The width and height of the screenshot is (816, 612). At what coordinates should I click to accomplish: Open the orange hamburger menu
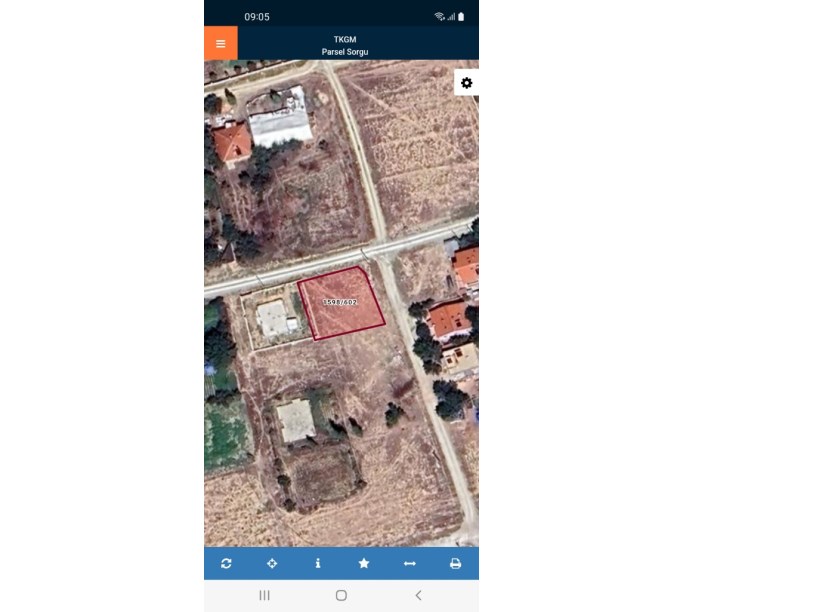pyautogui.click(x=220, y=44)
